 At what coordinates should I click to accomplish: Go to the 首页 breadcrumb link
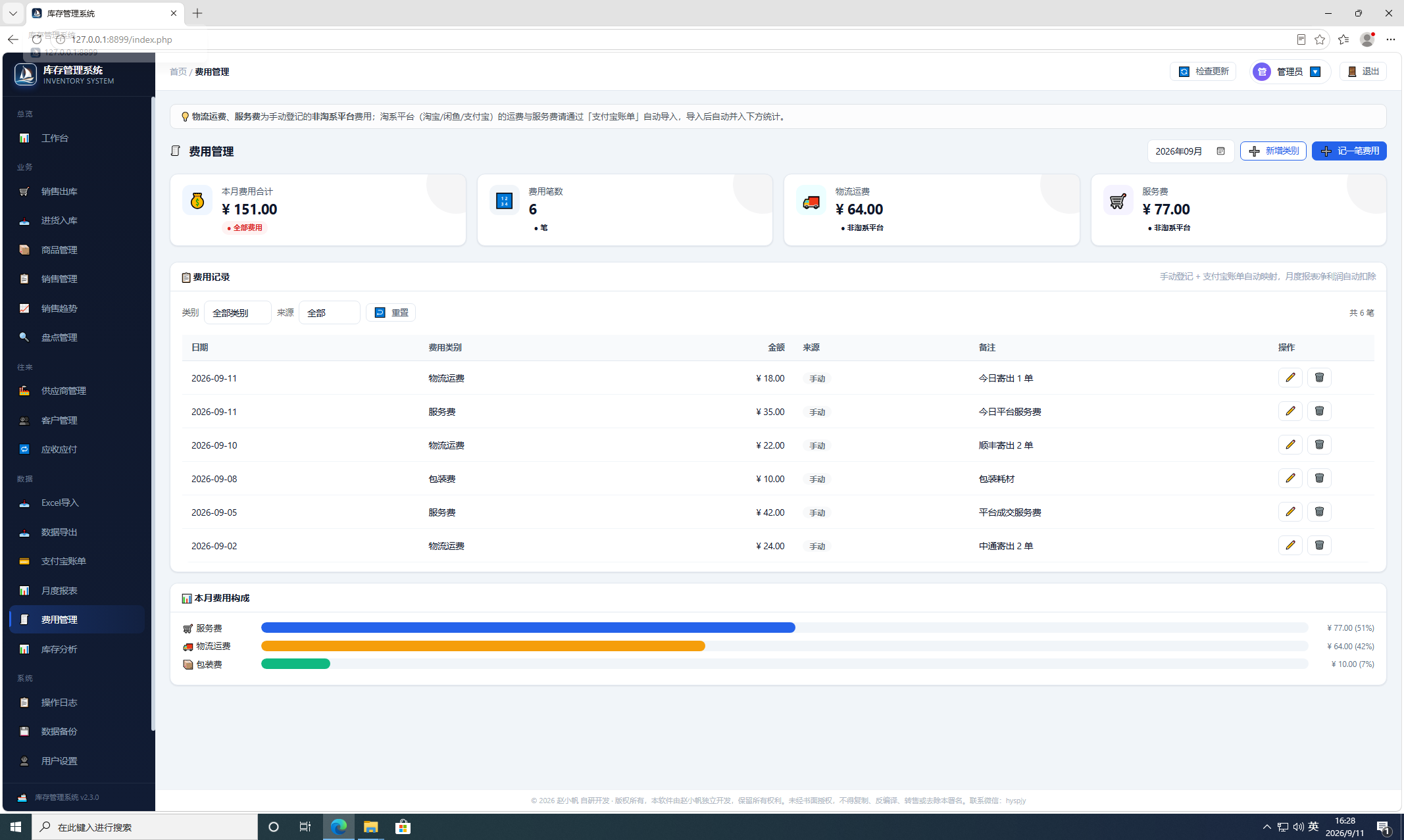pyautogui.click(x=178, y=72)
